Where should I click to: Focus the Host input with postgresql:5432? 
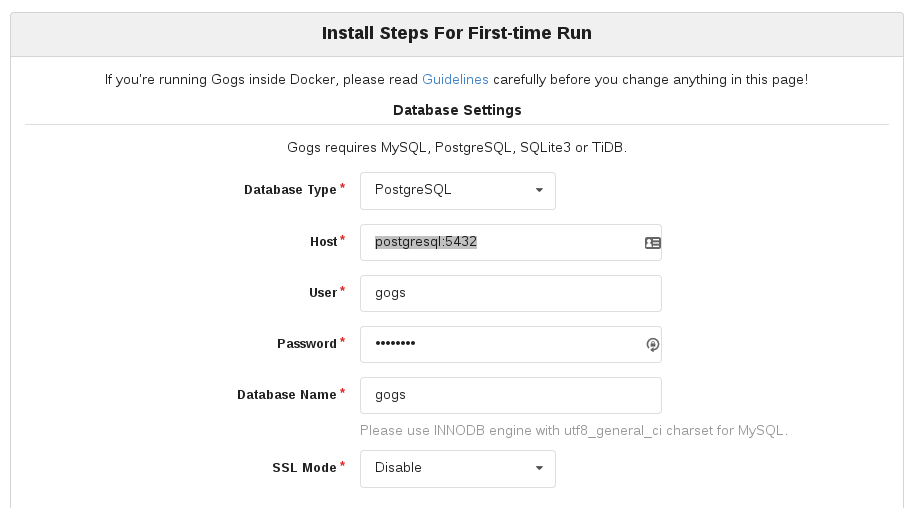tap(500, 242)
